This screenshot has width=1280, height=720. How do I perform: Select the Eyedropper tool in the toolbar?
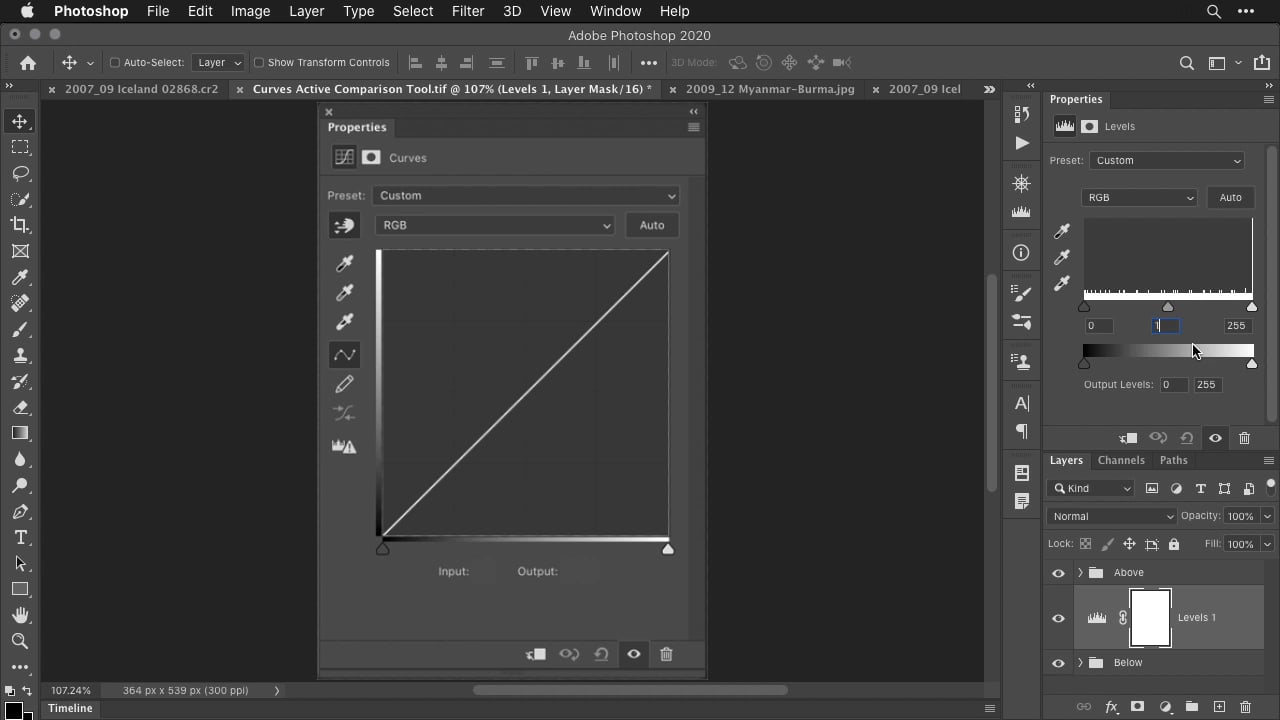(20, 277)
